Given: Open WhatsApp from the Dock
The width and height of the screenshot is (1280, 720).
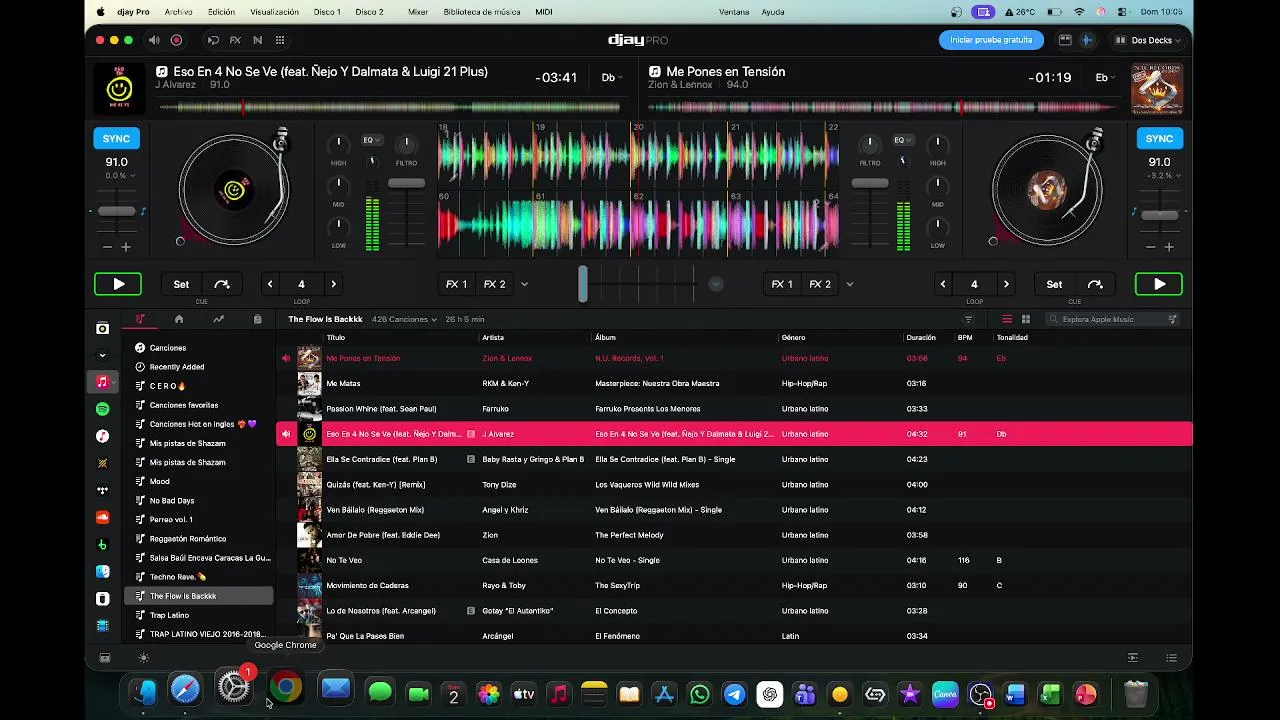Looking at the screenshot, I should (700, 694).
